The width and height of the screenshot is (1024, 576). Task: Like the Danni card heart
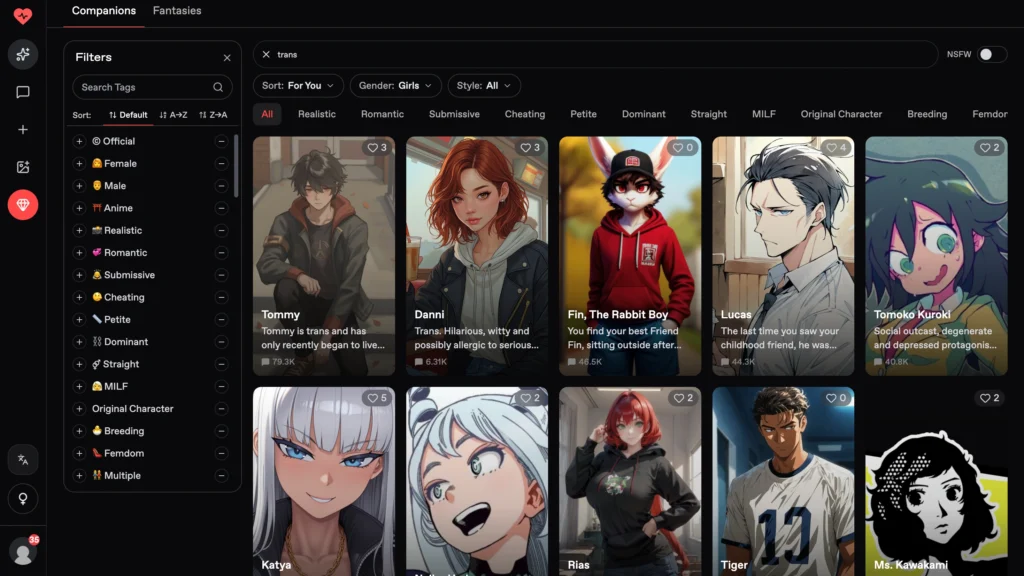pos(530,148)
